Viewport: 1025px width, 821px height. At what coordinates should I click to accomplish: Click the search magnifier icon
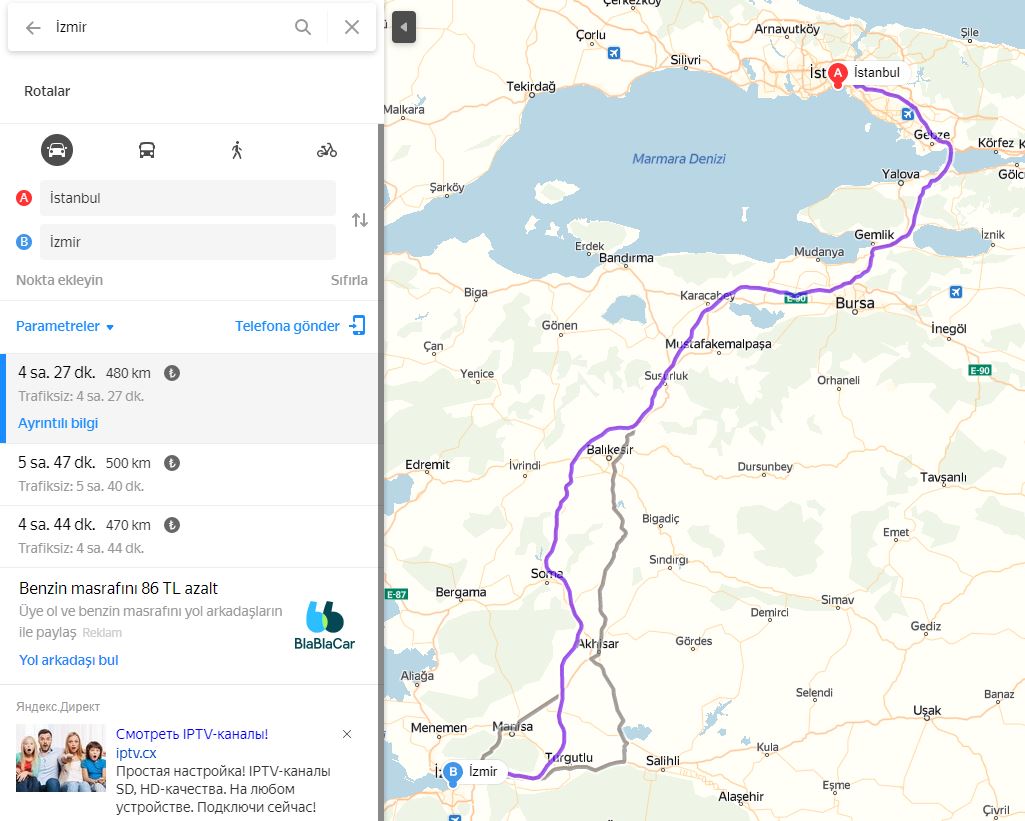pos(303,27)
